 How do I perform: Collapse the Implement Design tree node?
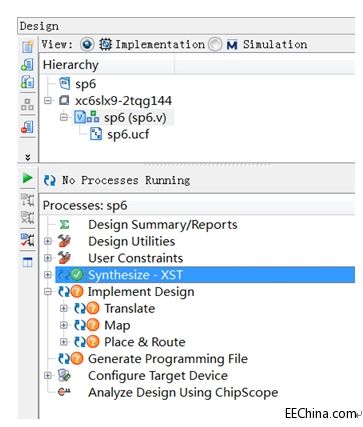pos(48,292)
